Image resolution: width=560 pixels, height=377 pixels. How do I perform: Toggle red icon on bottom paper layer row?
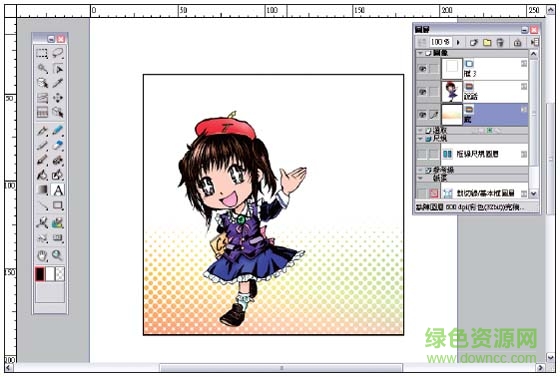(434, 193)
